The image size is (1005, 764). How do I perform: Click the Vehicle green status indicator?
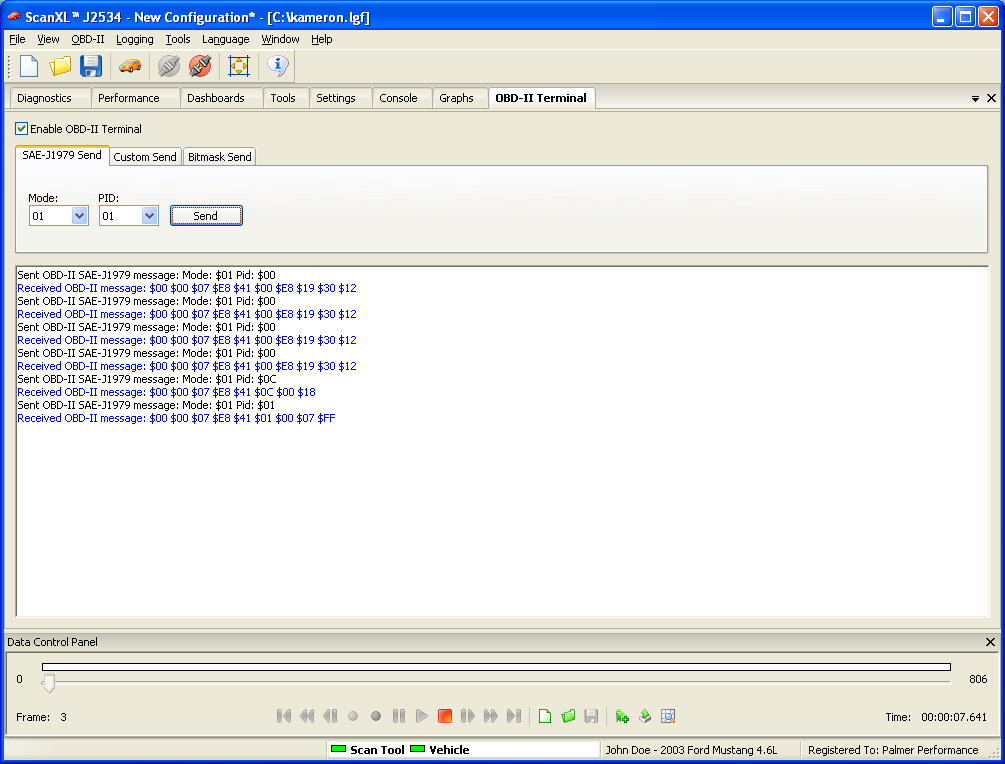coord(417,749)
